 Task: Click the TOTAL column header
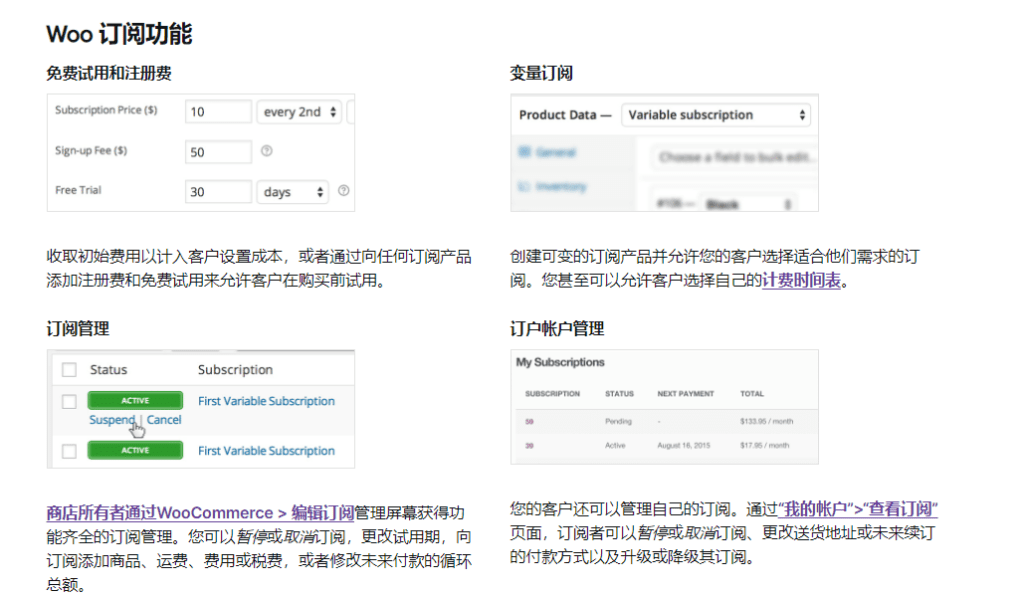pos(752,394)
